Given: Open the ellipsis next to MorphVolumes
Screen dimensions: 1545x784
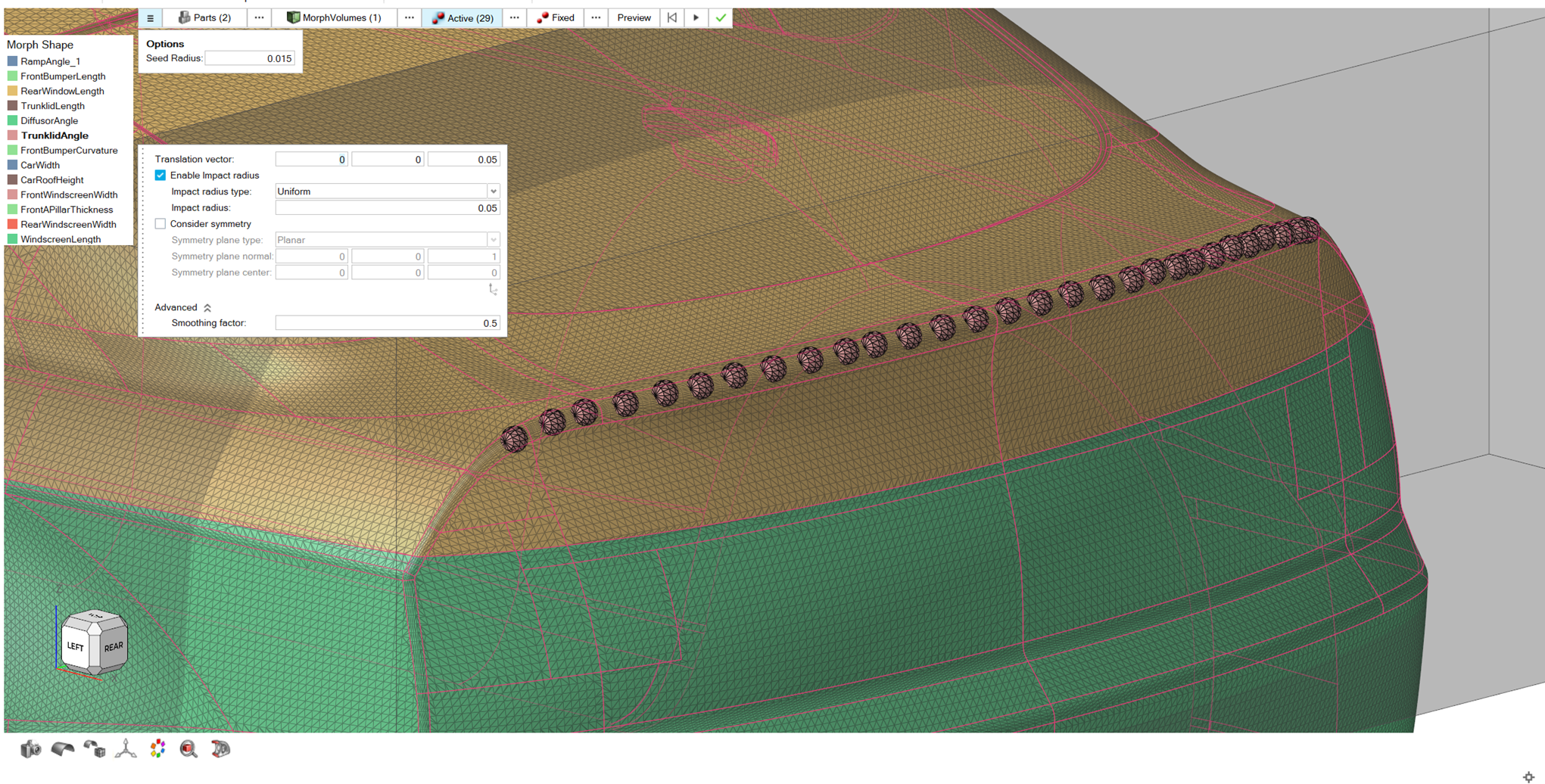Looking at the screenshot, I should click(x=409, y=17).
